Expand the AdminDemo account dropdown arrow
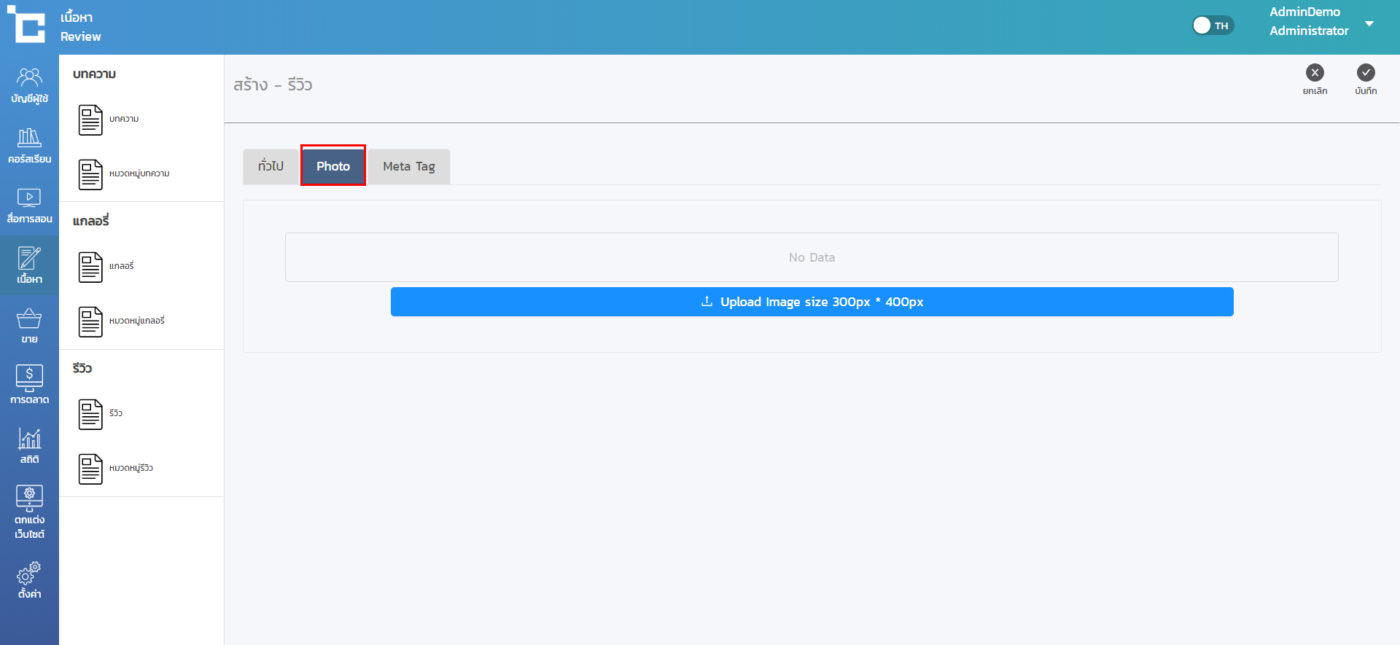Screen dimensions: 1400x645 1369,22
